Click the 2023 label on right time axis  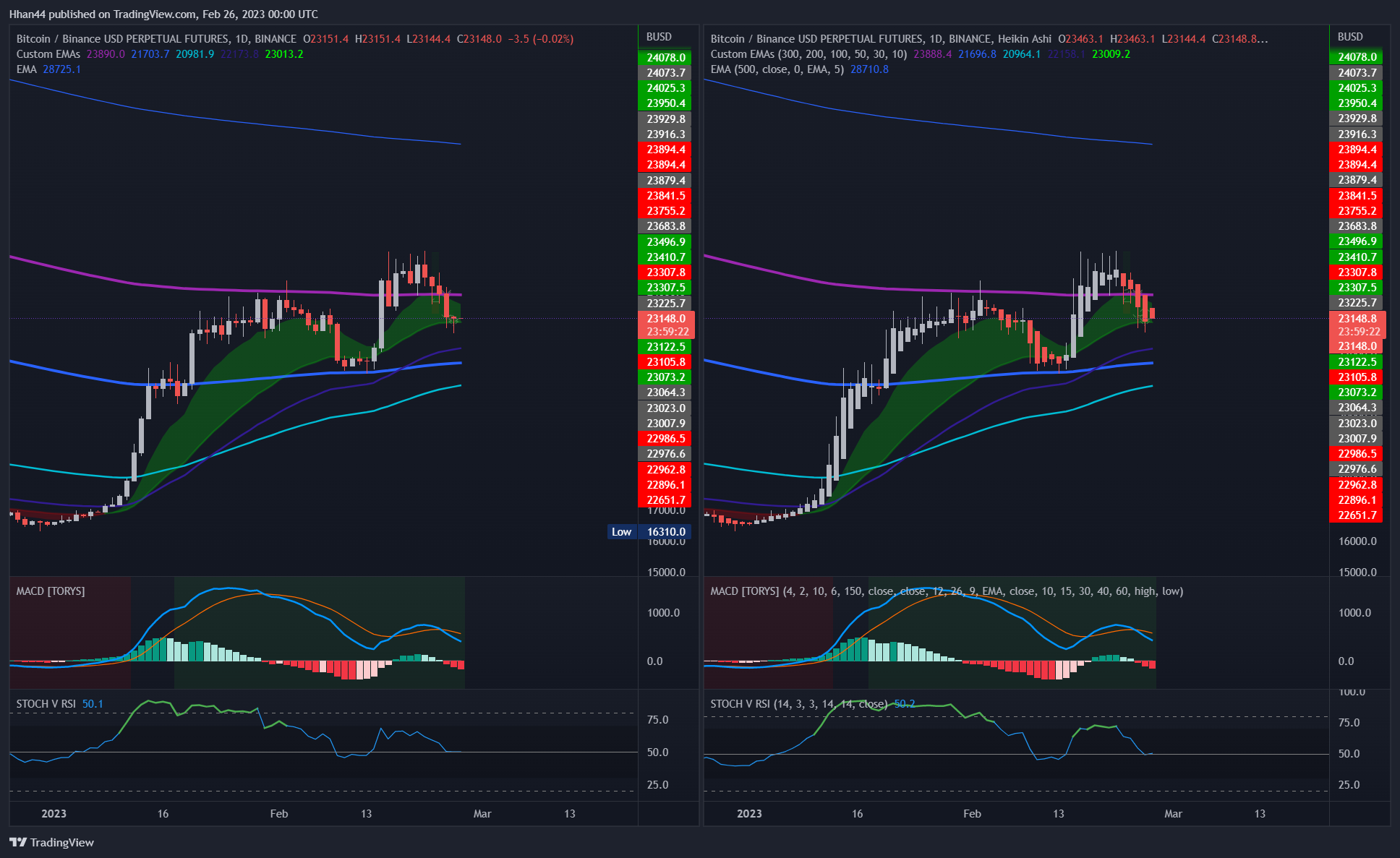[x=749, y=814]
